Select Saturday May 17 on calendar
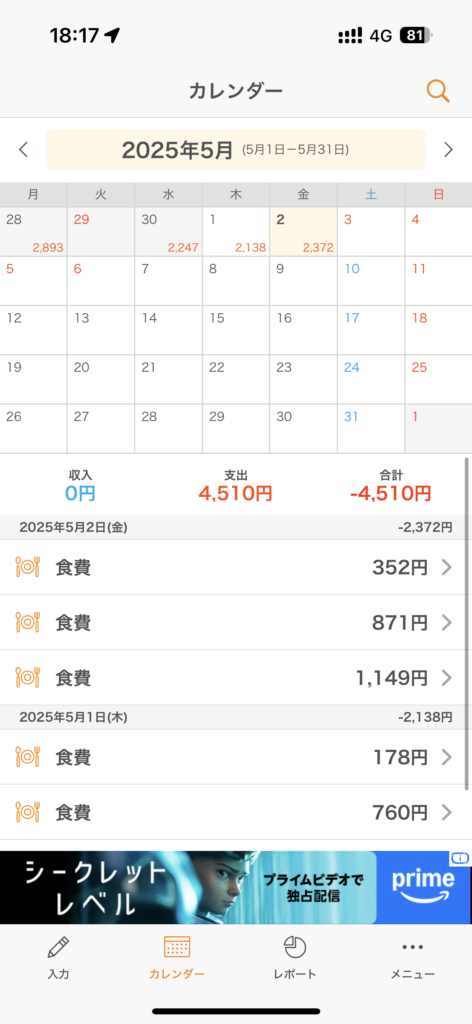The width and height of the screenshot is (472, 1024). (x=371, y=330)
